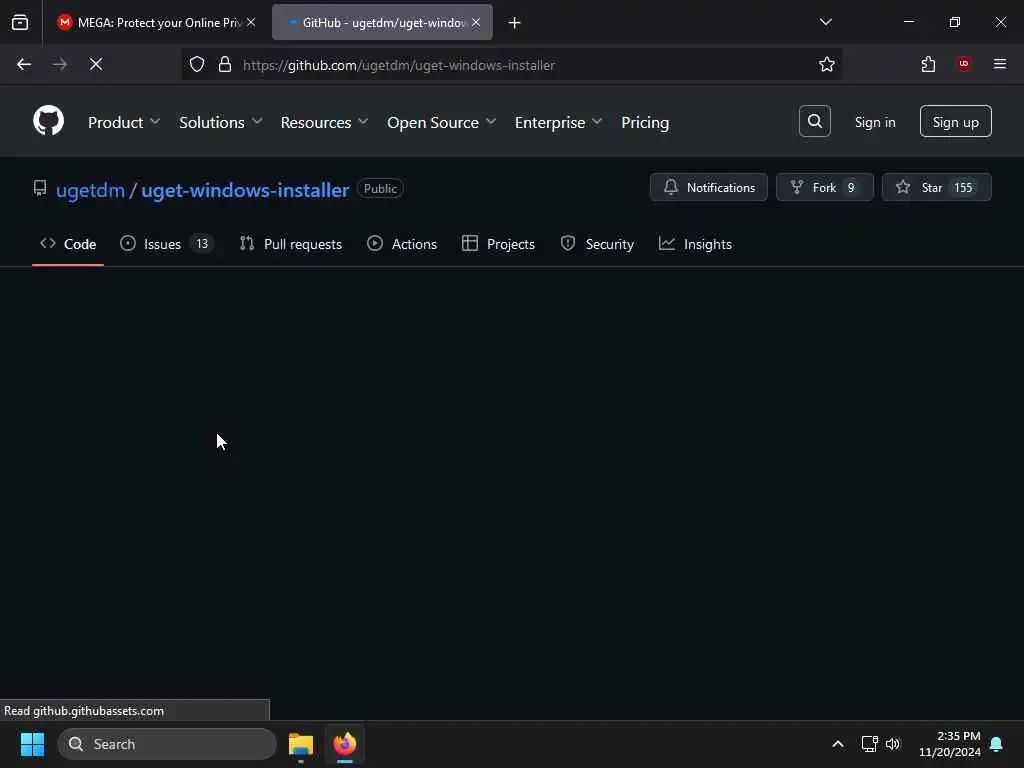Expand the Product menu
This screenshot has height=768, width=1024.
tap(124, 122)
